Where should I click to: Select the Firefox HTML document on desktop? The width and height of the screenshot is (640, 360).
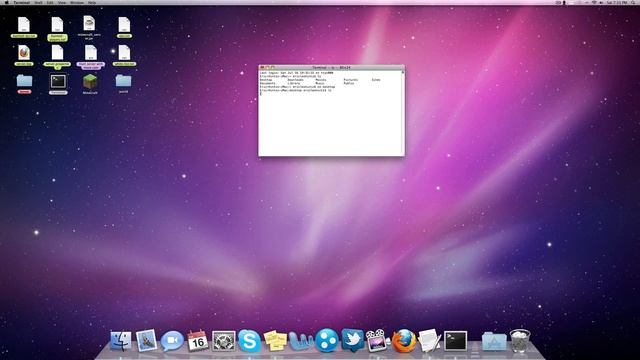tap(24, 56)
